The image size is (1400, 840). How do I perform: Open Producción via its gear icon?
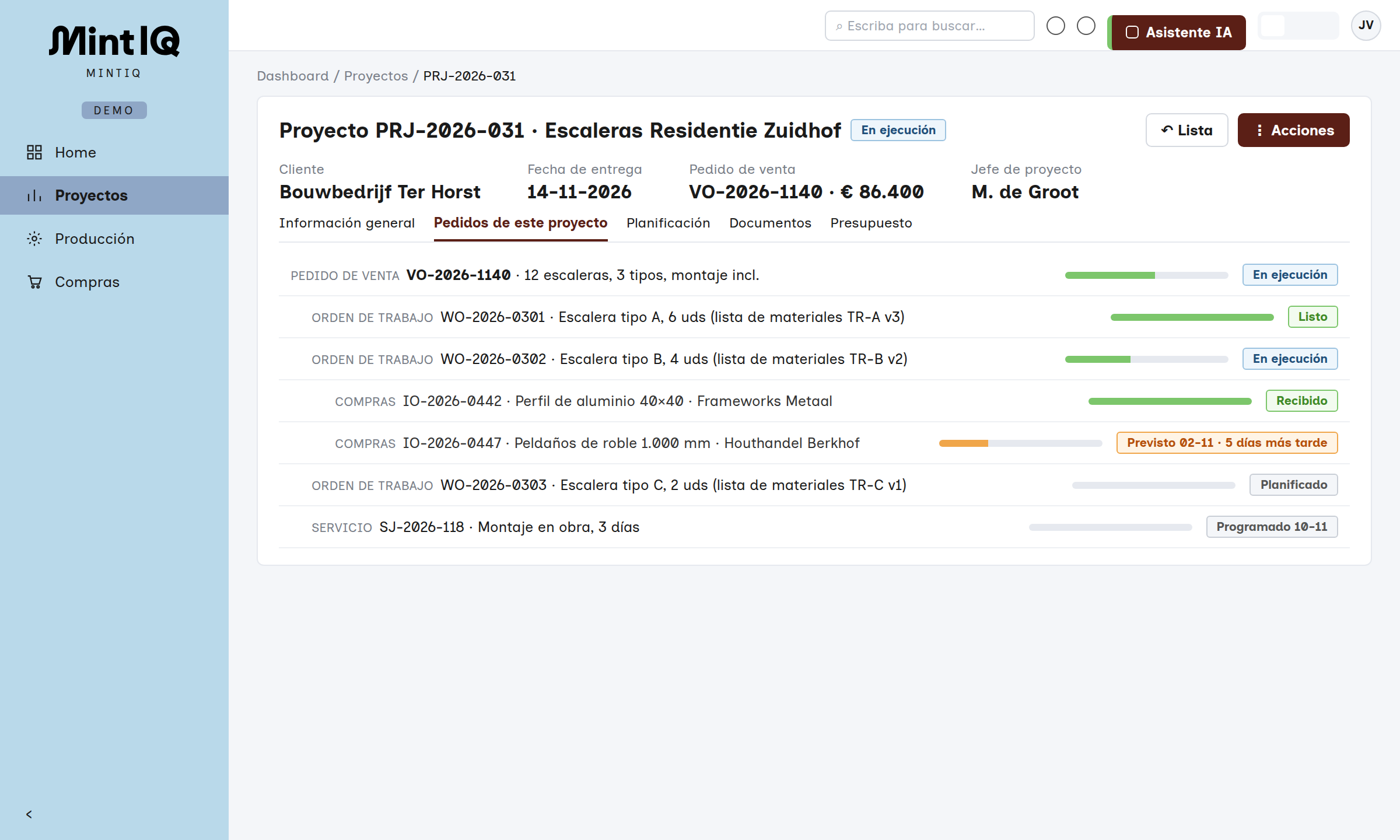(x=34, y=239)
